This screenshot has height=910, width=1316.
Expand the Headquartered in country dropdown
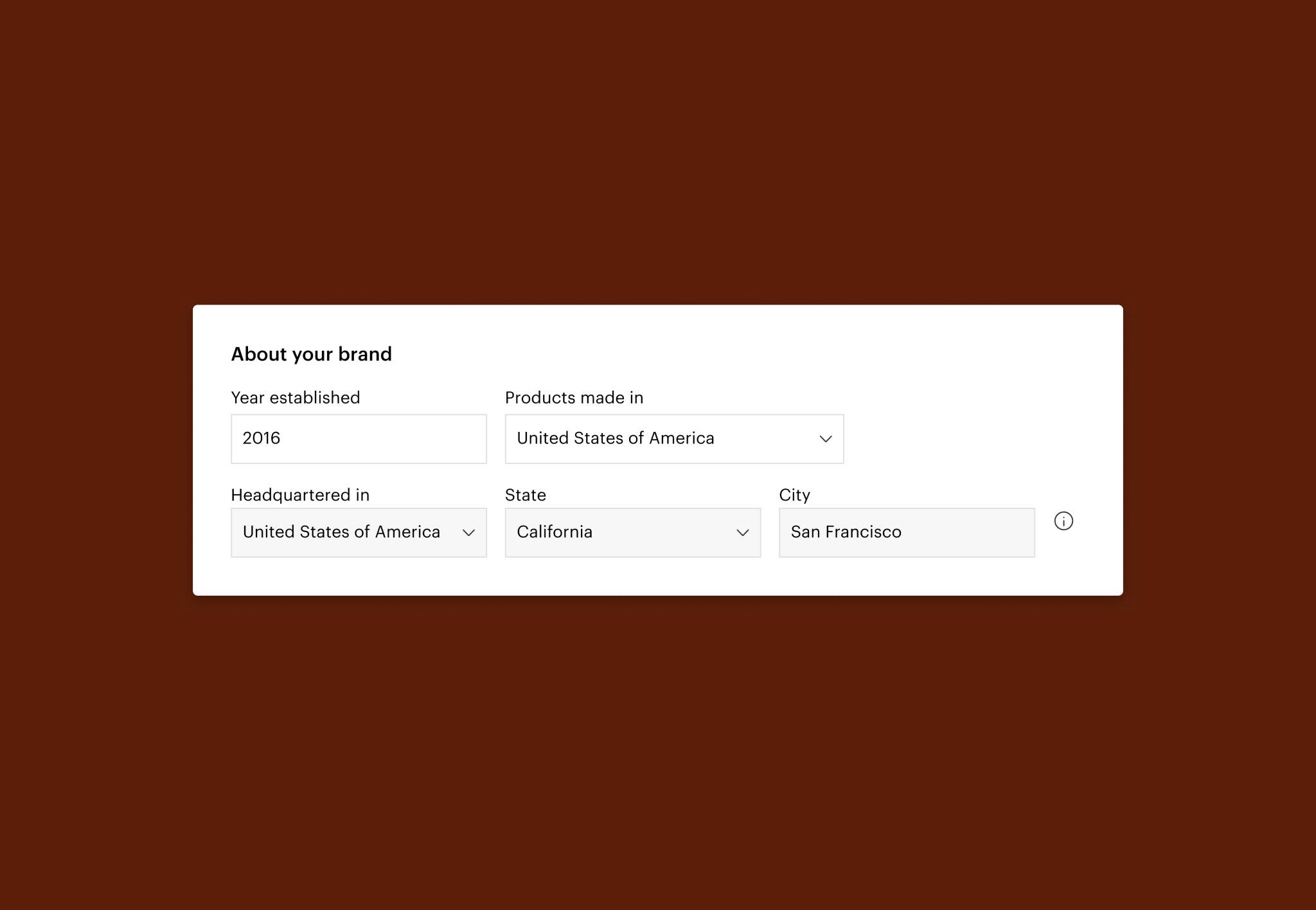point(358,533)
